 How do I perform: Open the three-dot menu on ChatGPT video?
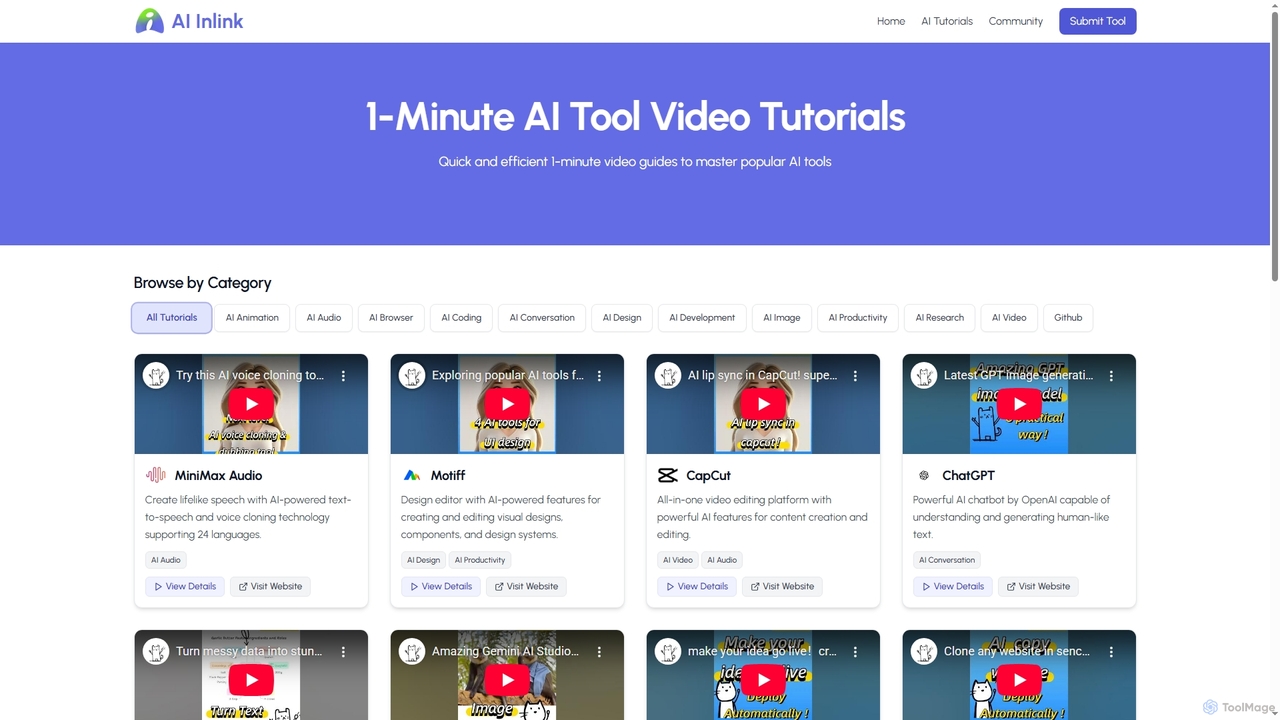(1111, 376)
